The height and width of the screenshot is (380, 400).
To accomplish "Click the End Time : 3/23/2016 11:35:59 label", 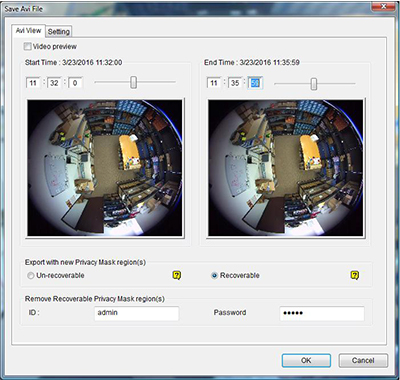I will [252, 62].
